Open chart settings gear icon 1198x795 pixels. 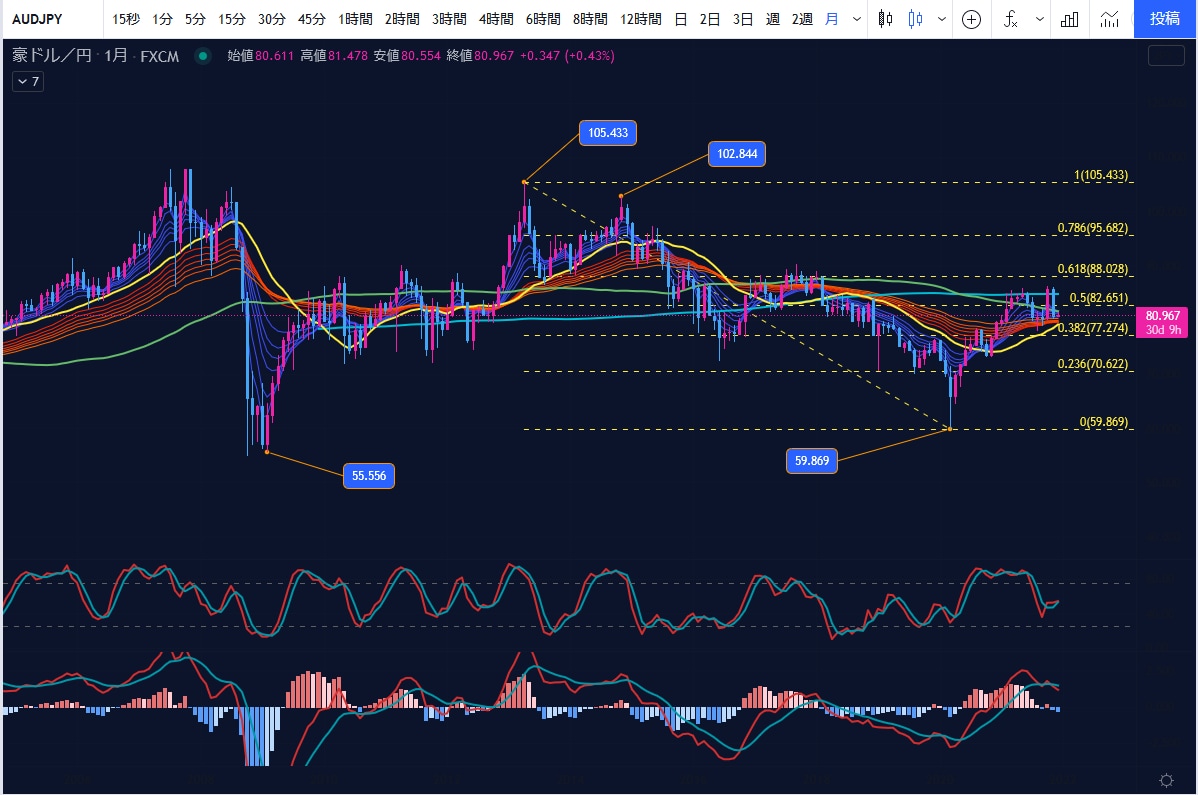pyautogui.click(x=1166, y=780)
